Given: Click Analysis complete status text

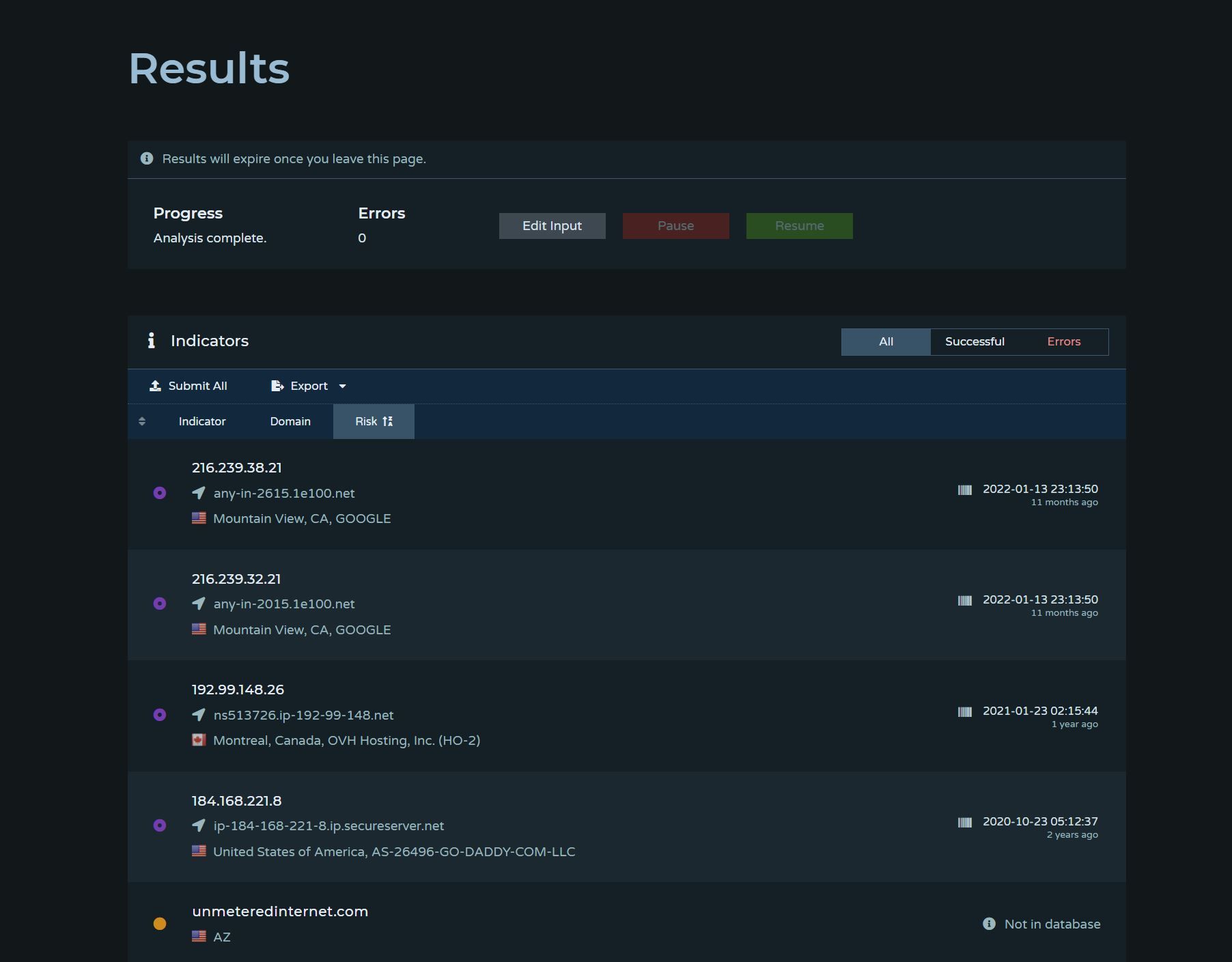Looking at the screenshot, I should point(210,238).
